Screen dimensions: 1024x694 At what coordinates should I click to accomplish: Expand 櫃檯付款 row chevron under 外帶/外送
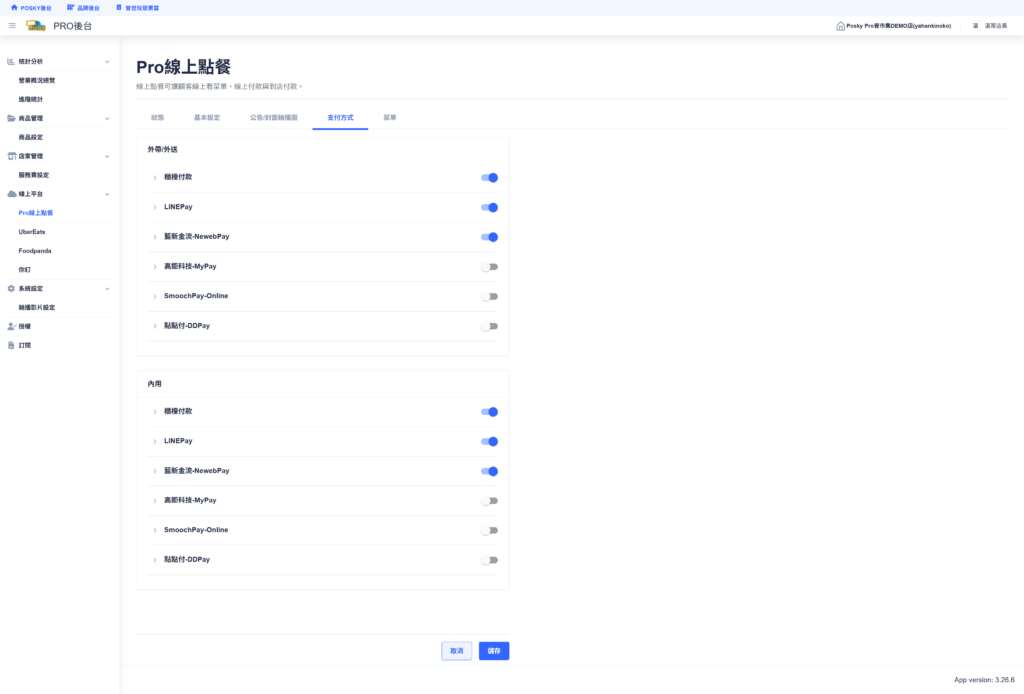(x=155, y=178)
